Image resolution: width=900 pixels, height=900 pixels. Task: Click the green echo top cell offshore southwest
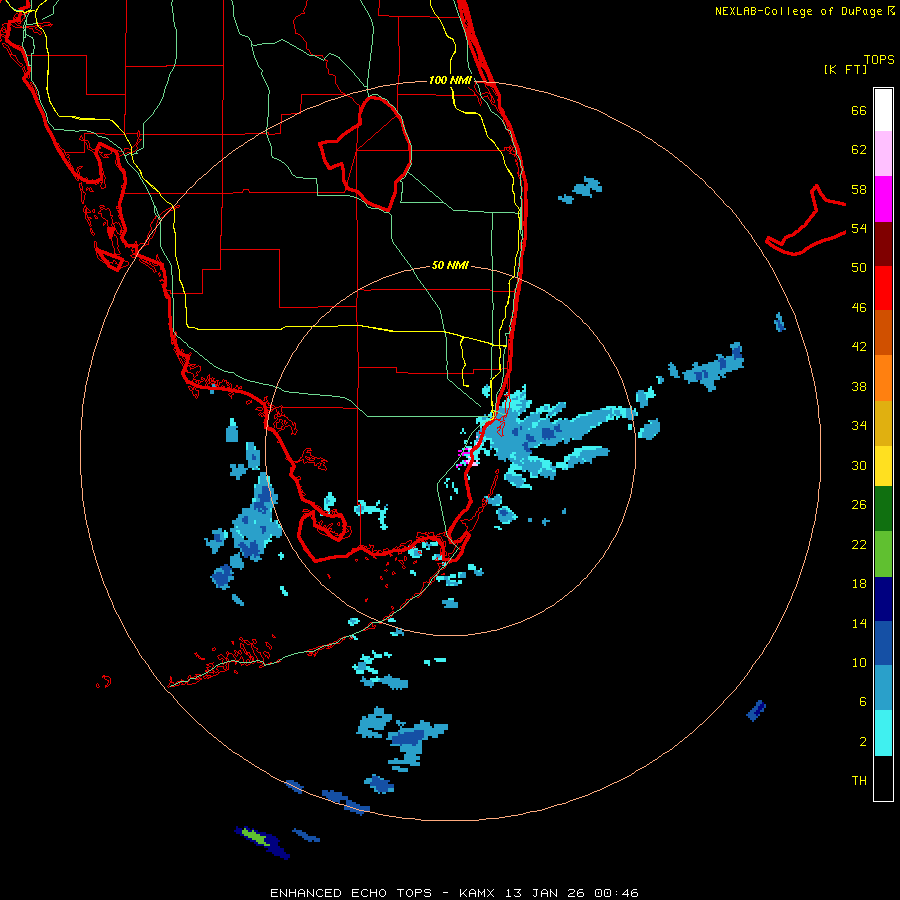coord(255,837)
